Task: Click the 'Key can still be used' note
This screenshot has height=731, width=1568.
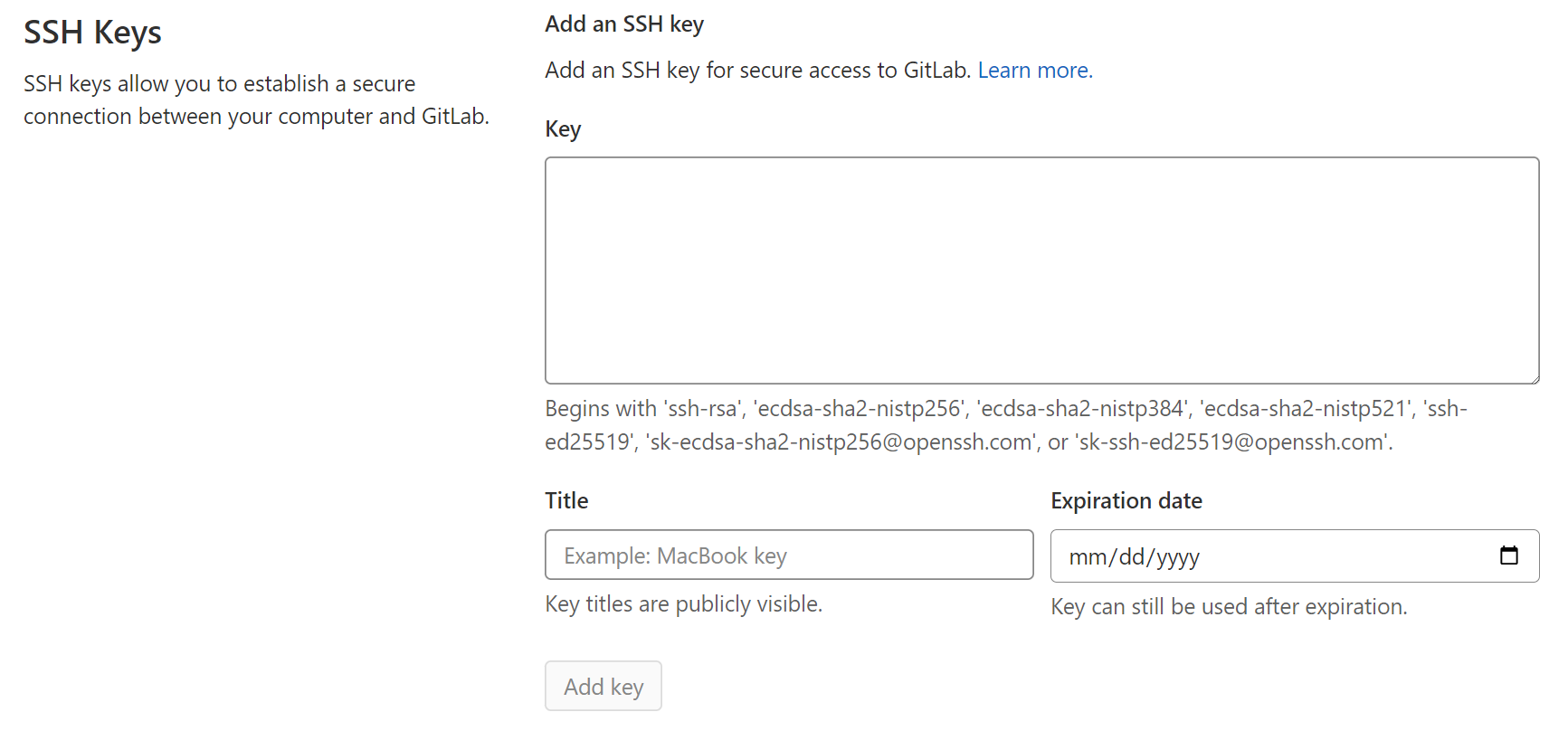Action: 1228,607
